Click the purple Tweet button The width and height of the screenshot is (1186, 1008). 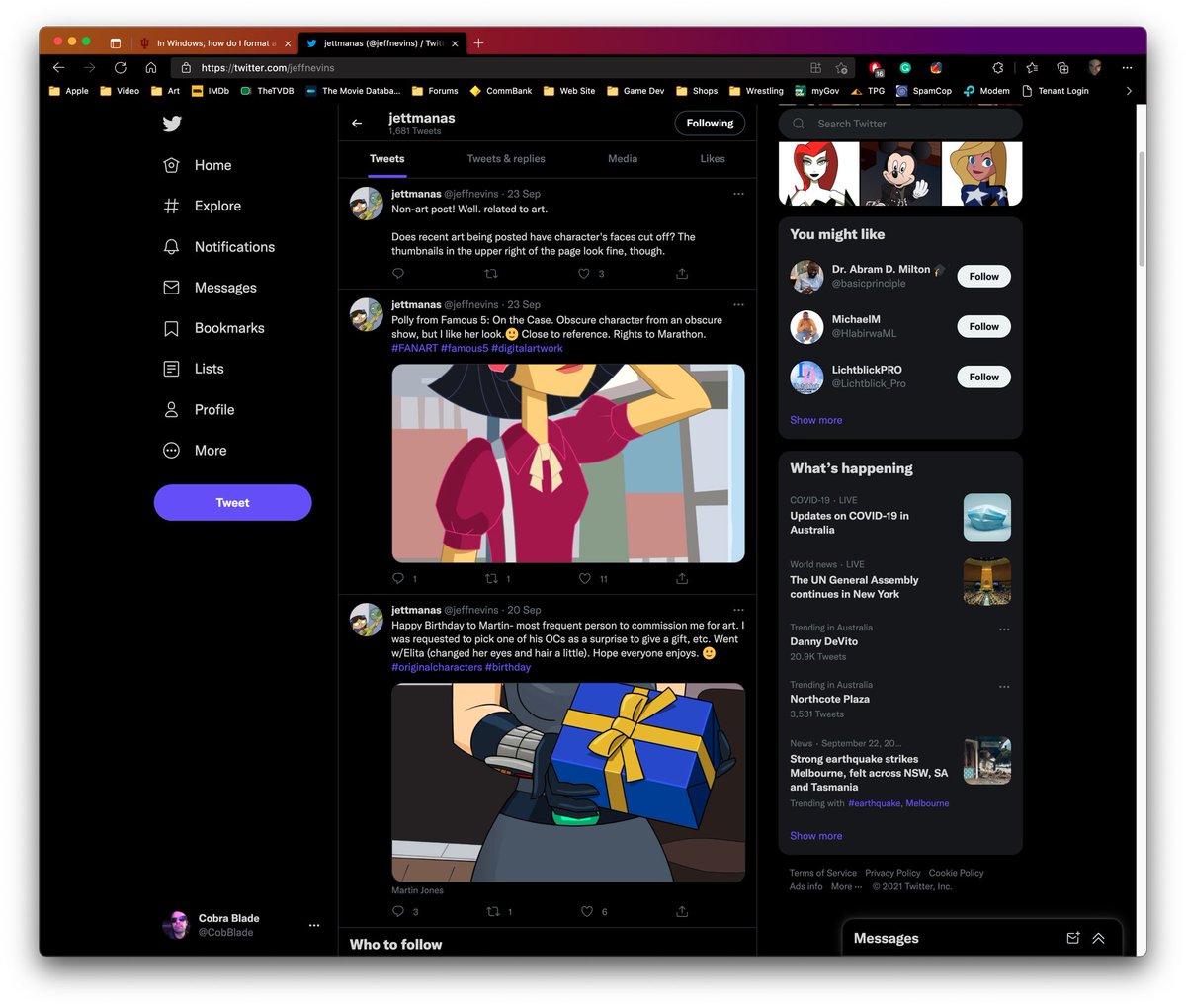[x=232, y=502]
